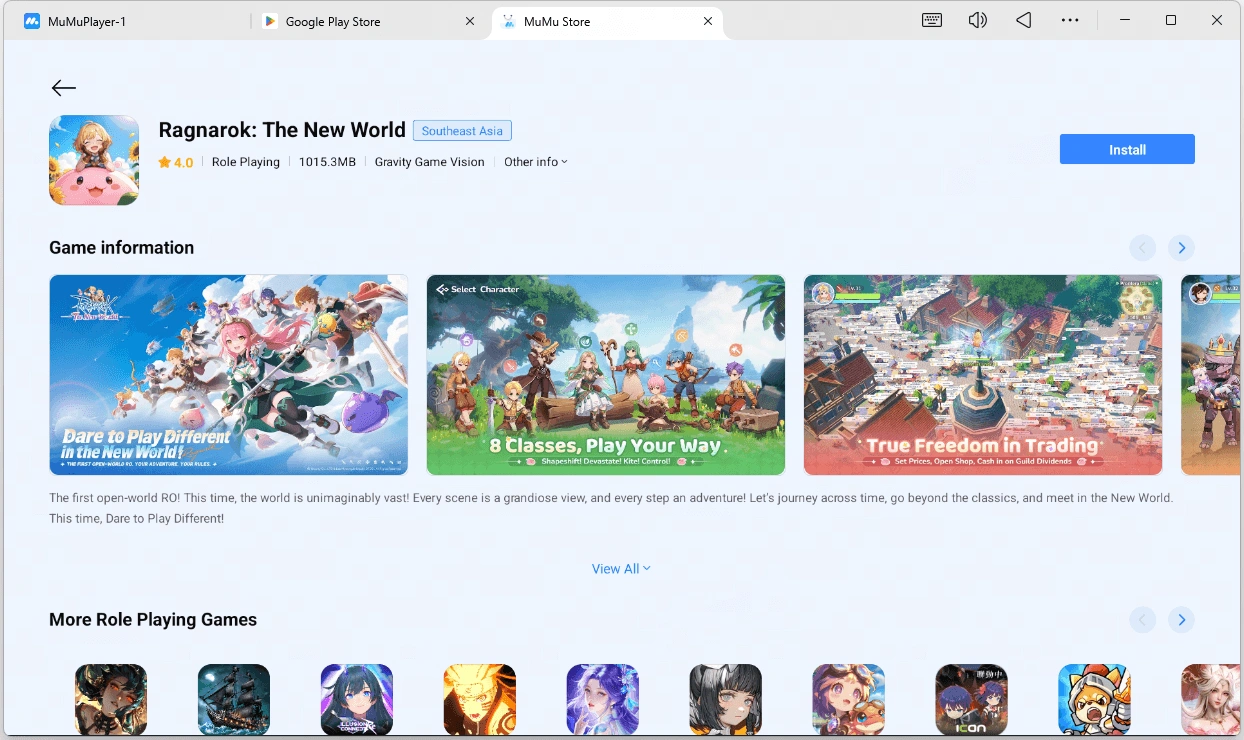Open the Dare to Play Different screenshot
The width and height of the screenshot is (1244, 740).
click(229, 375)
